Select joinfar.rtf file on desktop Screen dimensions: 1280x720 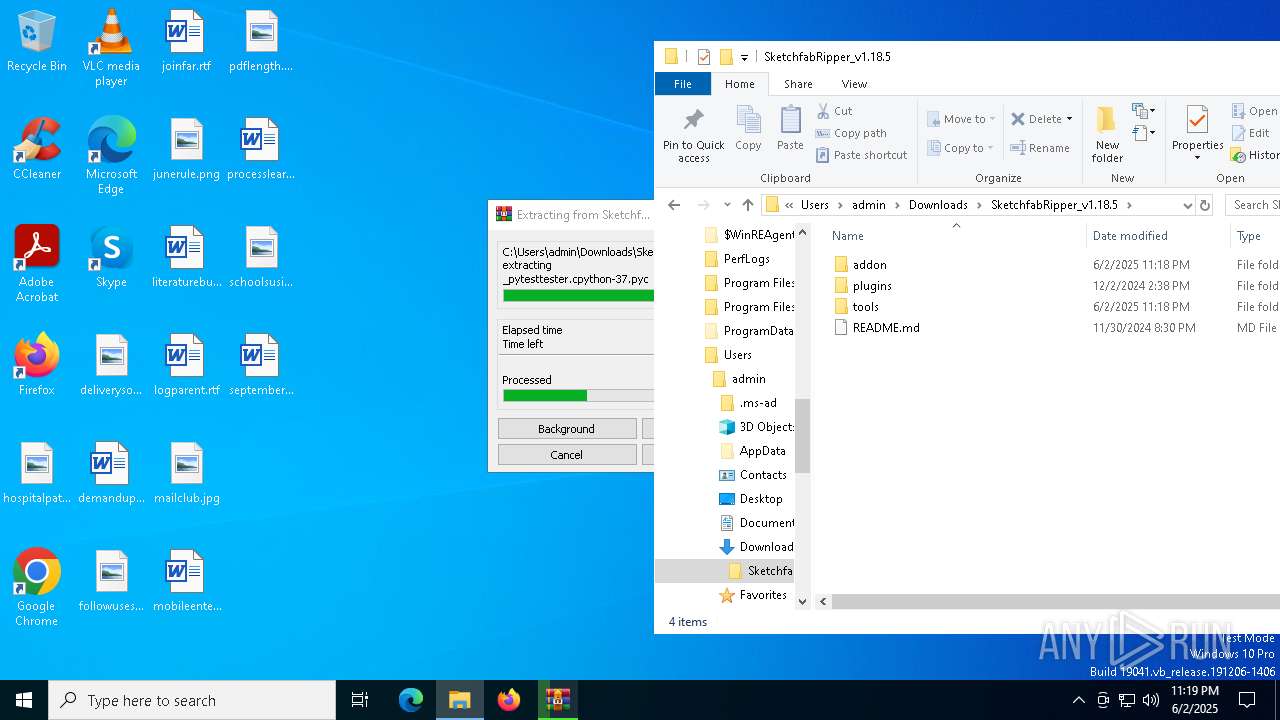click(x=186, y=42)
